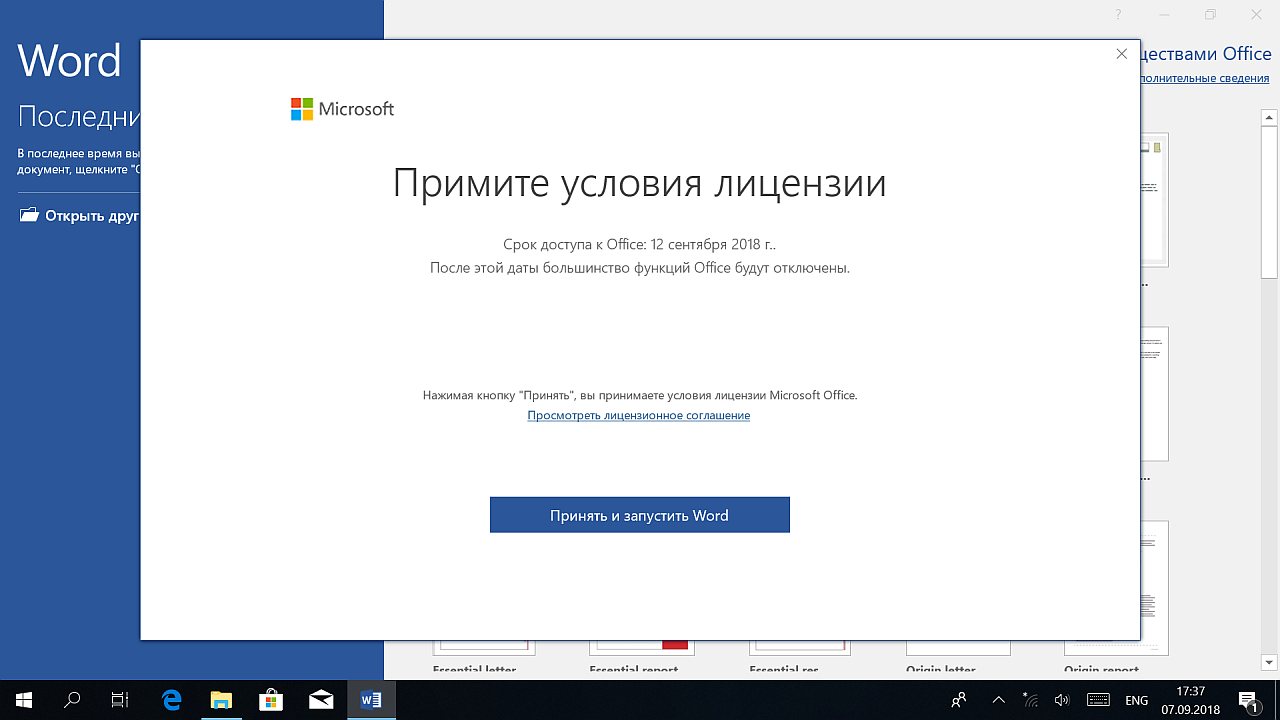Click the Нажимая кнопку "Принять" notice text
This screenshot has height=720, width=1280.
click(640, 395)
